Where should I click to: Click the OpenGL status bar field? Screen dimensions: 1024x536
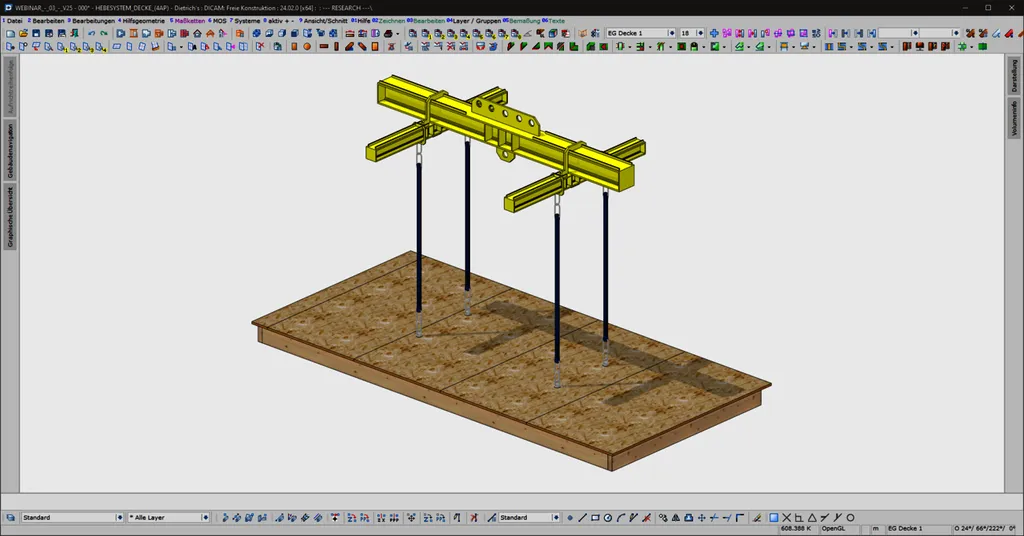tap(833, 528)
